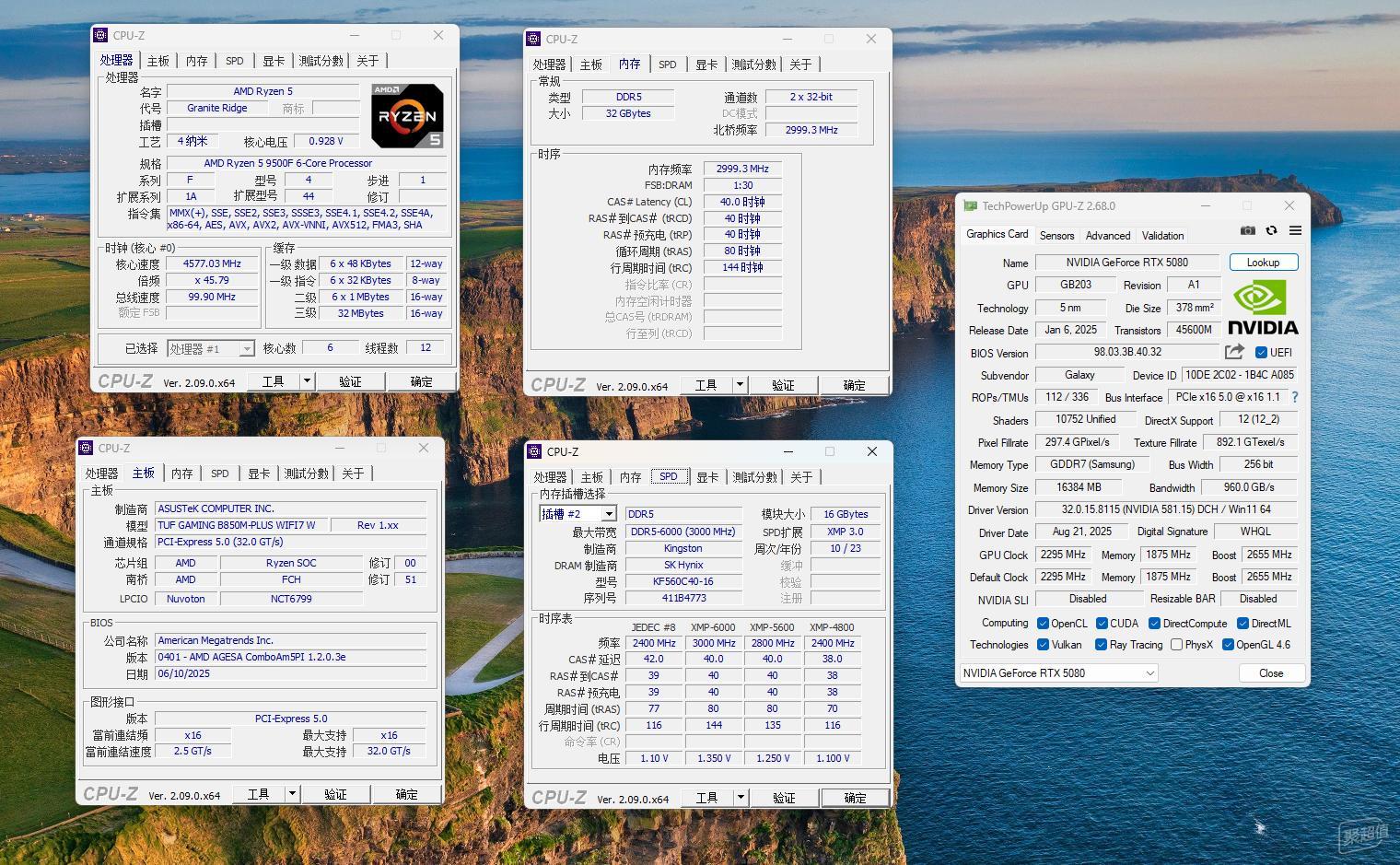Switch to the Sensors tab in GPU-Z
This screenshot has height=865, width=1400.
1056,236
